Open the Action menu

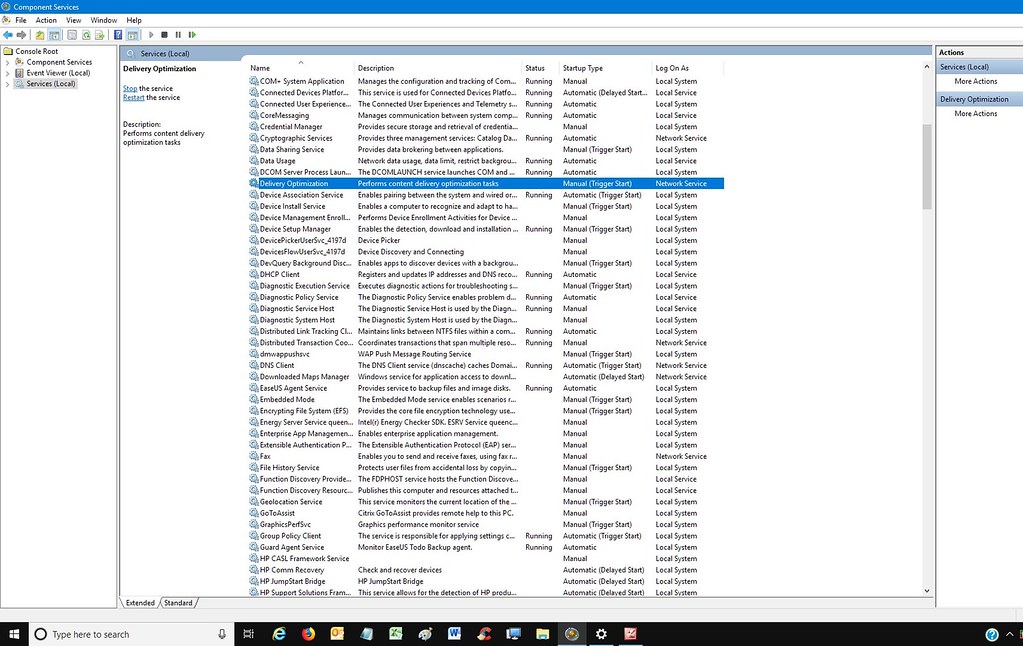(x=46, y=20)
